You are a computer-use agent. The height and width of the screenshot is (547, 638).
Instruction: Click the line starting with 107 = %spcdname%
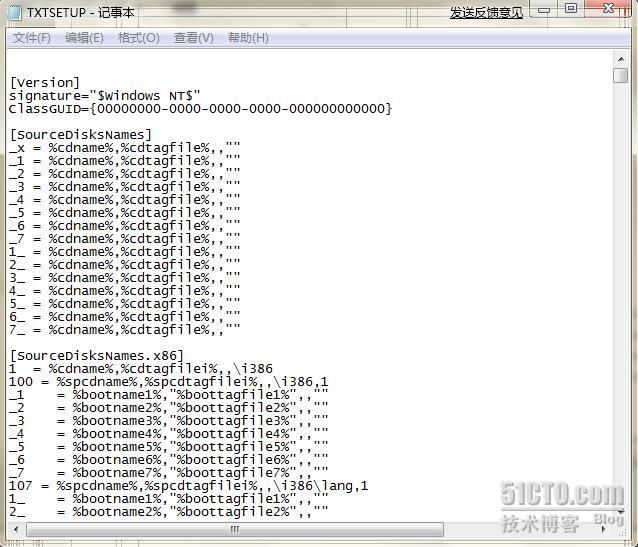[x=188, y=486]
